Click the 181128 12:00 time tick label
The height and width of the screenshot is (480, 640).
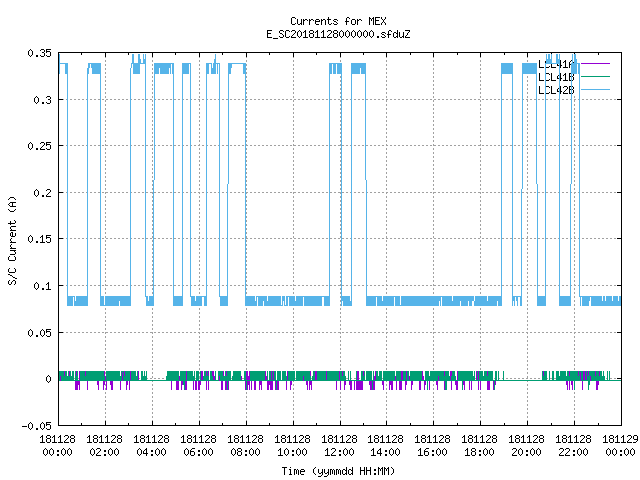339,446
